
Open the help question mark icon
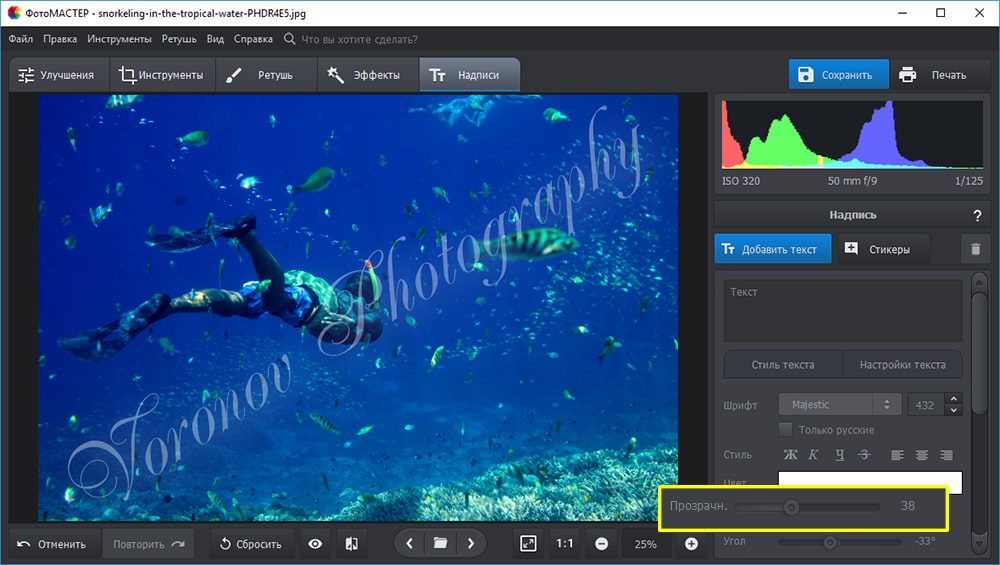977,215
